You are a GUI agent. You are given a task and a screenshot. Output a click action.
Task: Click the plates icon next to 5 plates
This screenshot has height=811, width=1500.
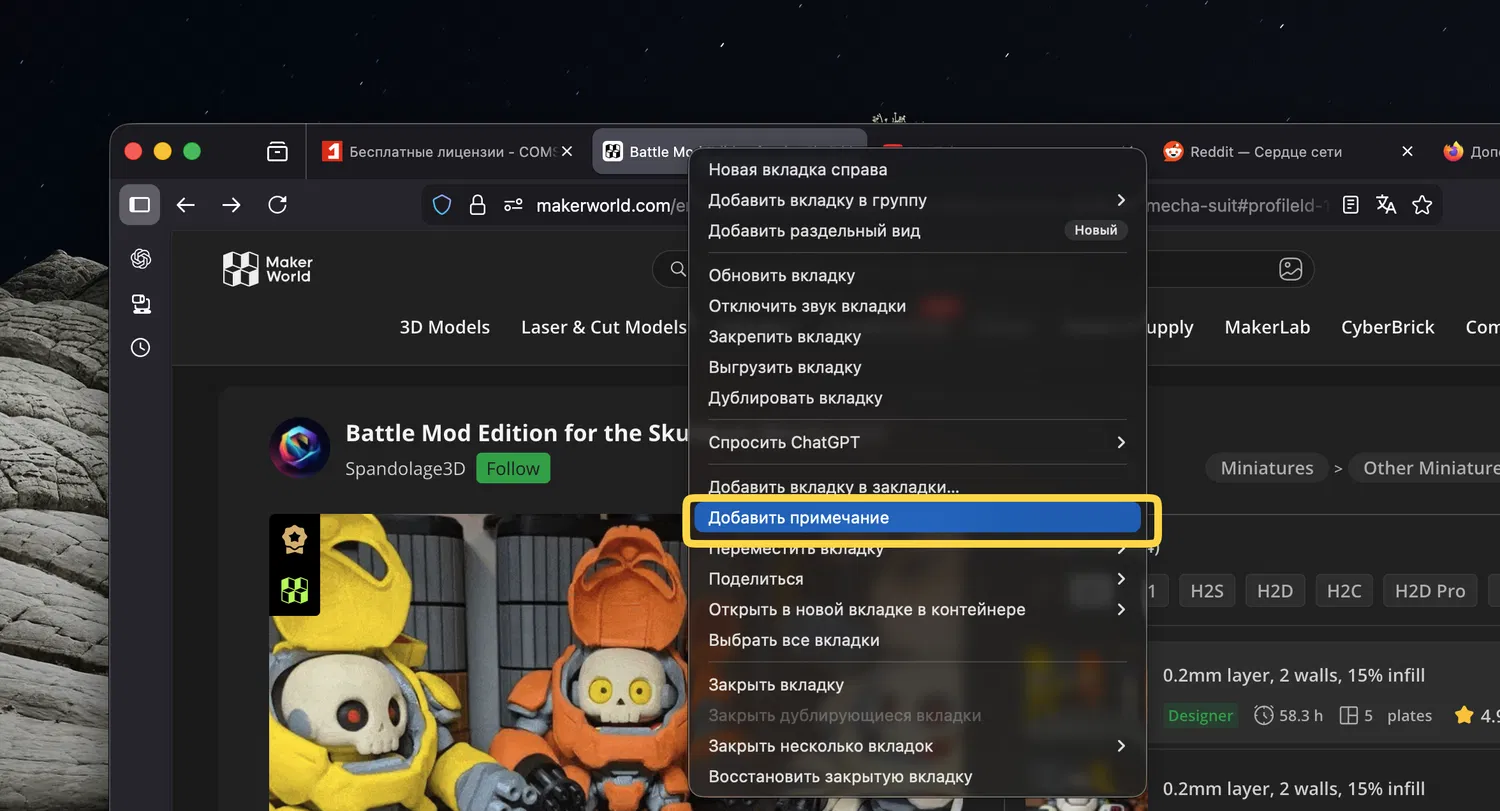1348,715
